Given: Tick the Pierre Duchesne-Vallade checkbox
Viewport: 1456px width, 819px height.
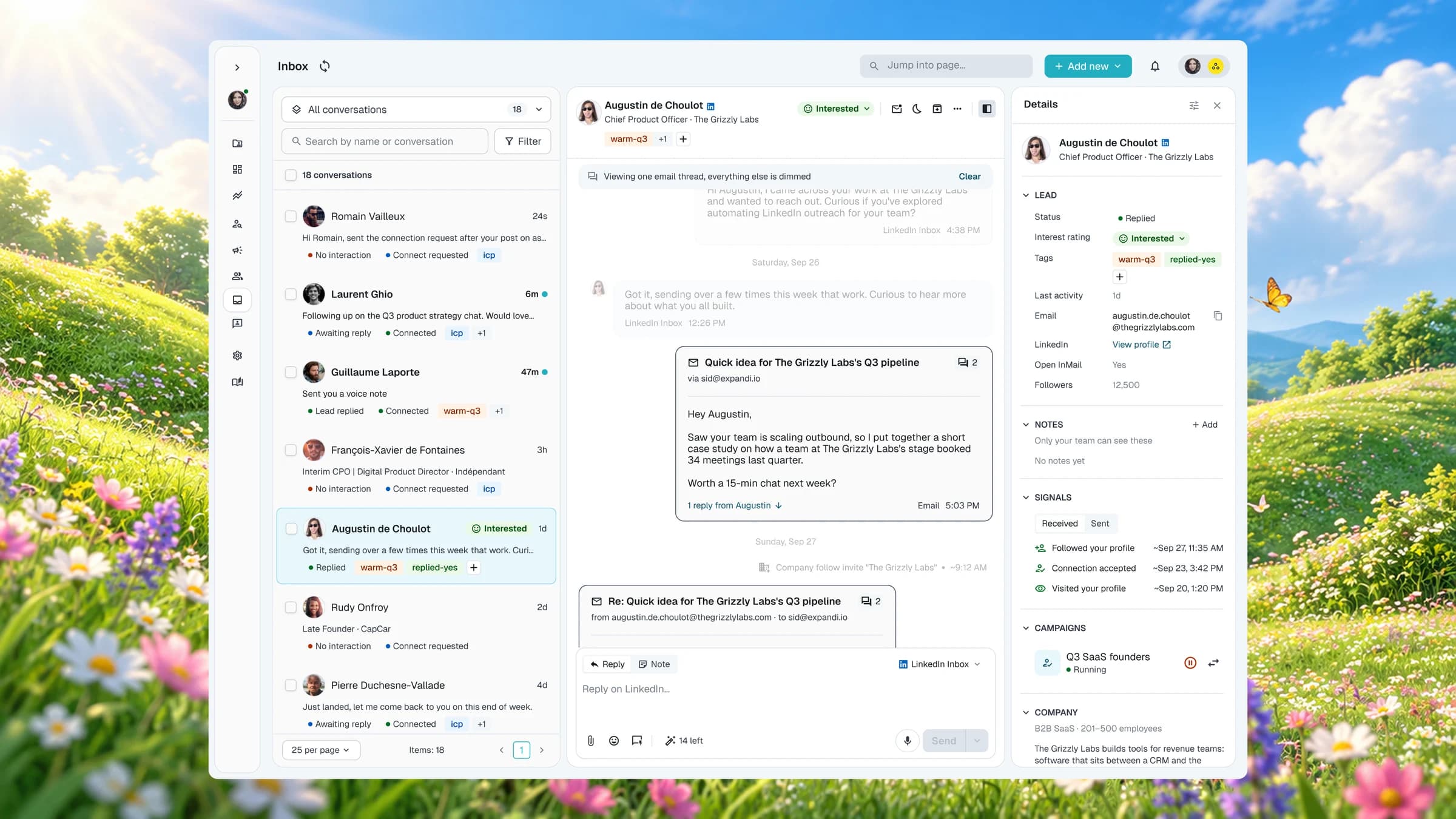Looking at the screenshot, I should point(291,685).
